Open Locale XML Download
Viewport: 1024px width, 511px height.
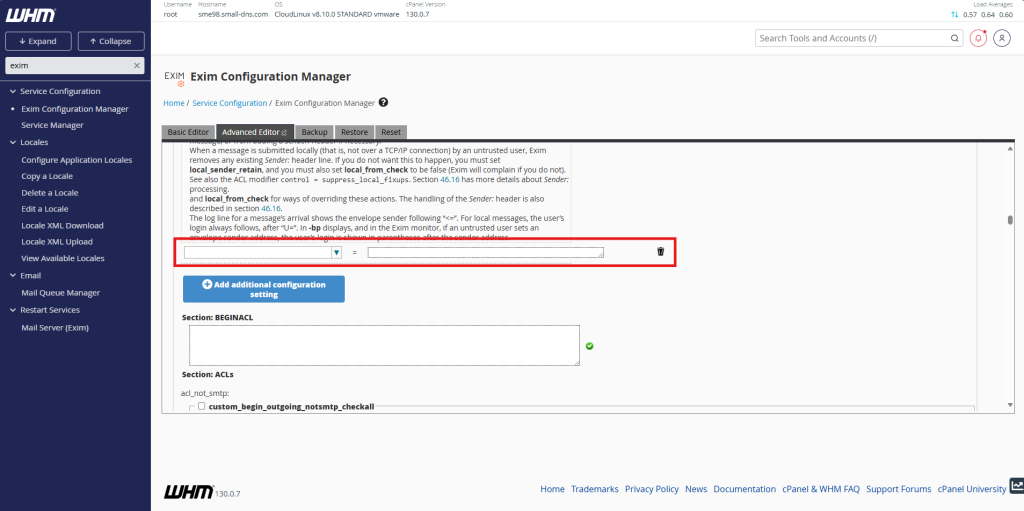tap(62, 225)
